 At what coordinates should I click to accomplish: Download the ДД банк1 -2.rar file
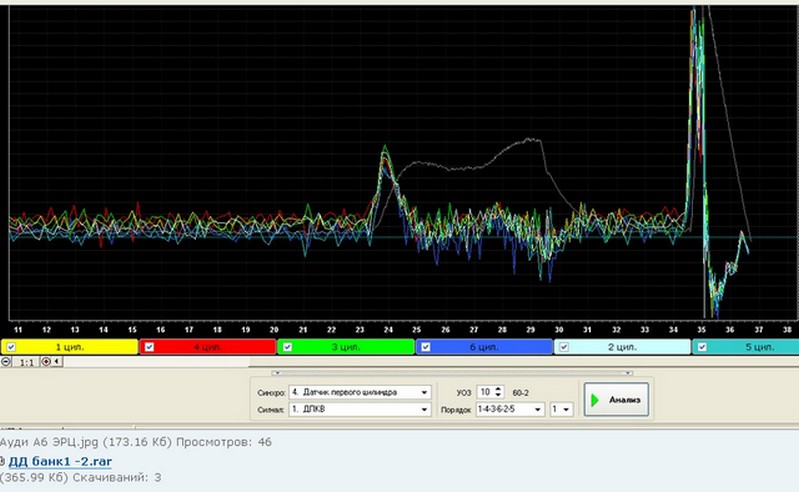click(x=60, y=461)
